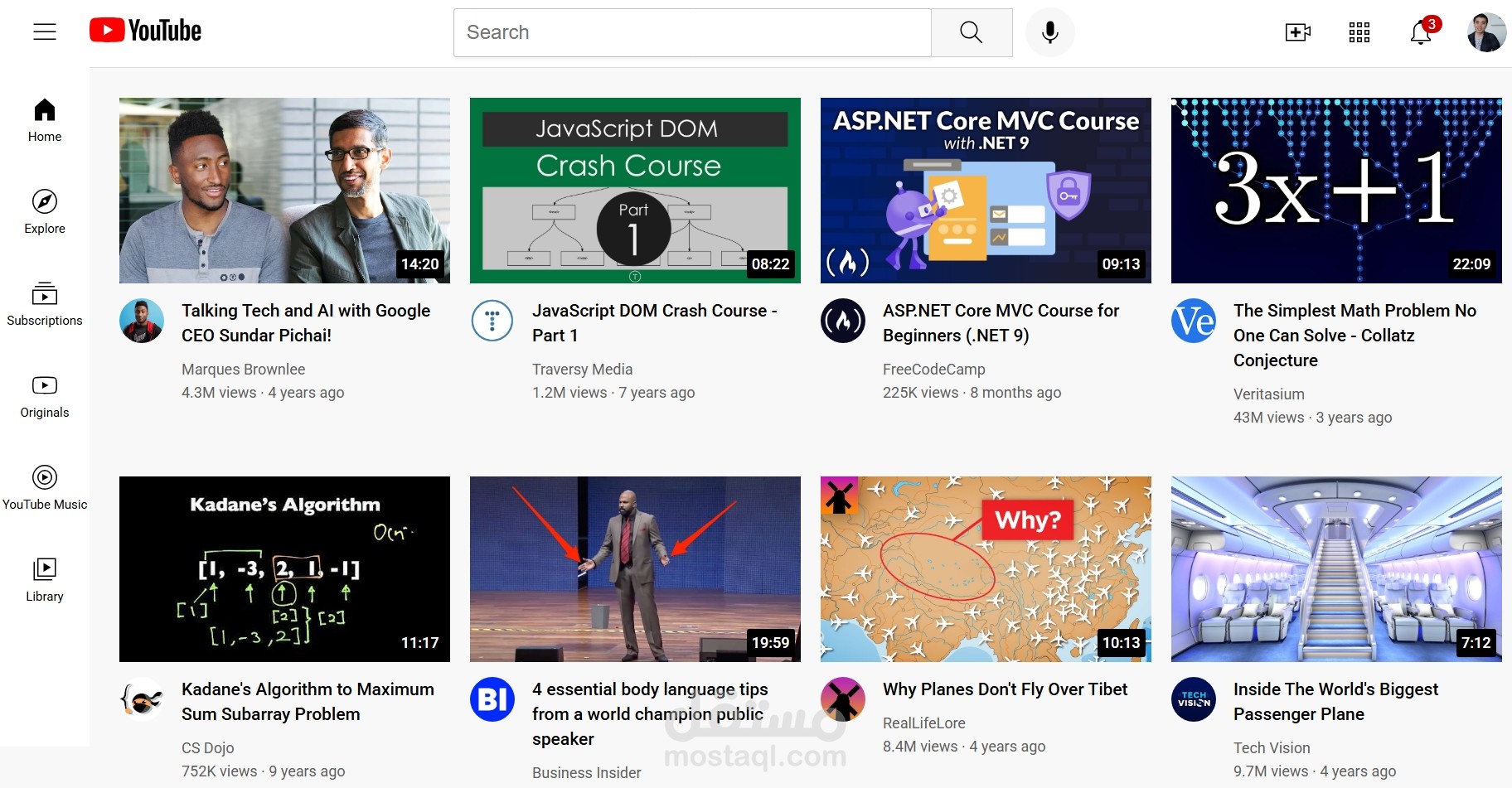Click Marques Brownlee channel name
The height and width of the screenshot is (788, 1512).
(243, 370)
